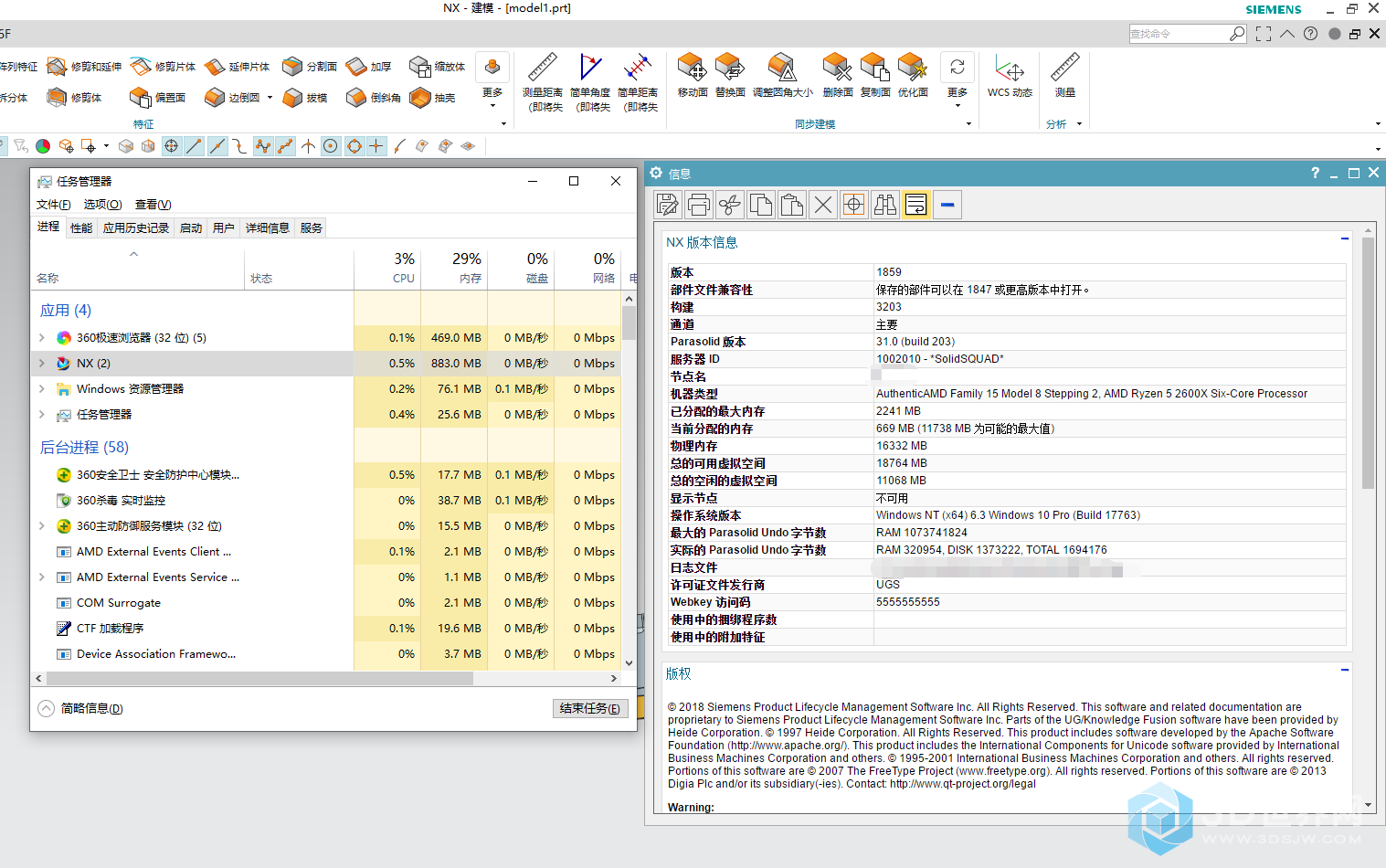Open the help question mark in the information window
1386x868 pixels.
(1316, 173)
